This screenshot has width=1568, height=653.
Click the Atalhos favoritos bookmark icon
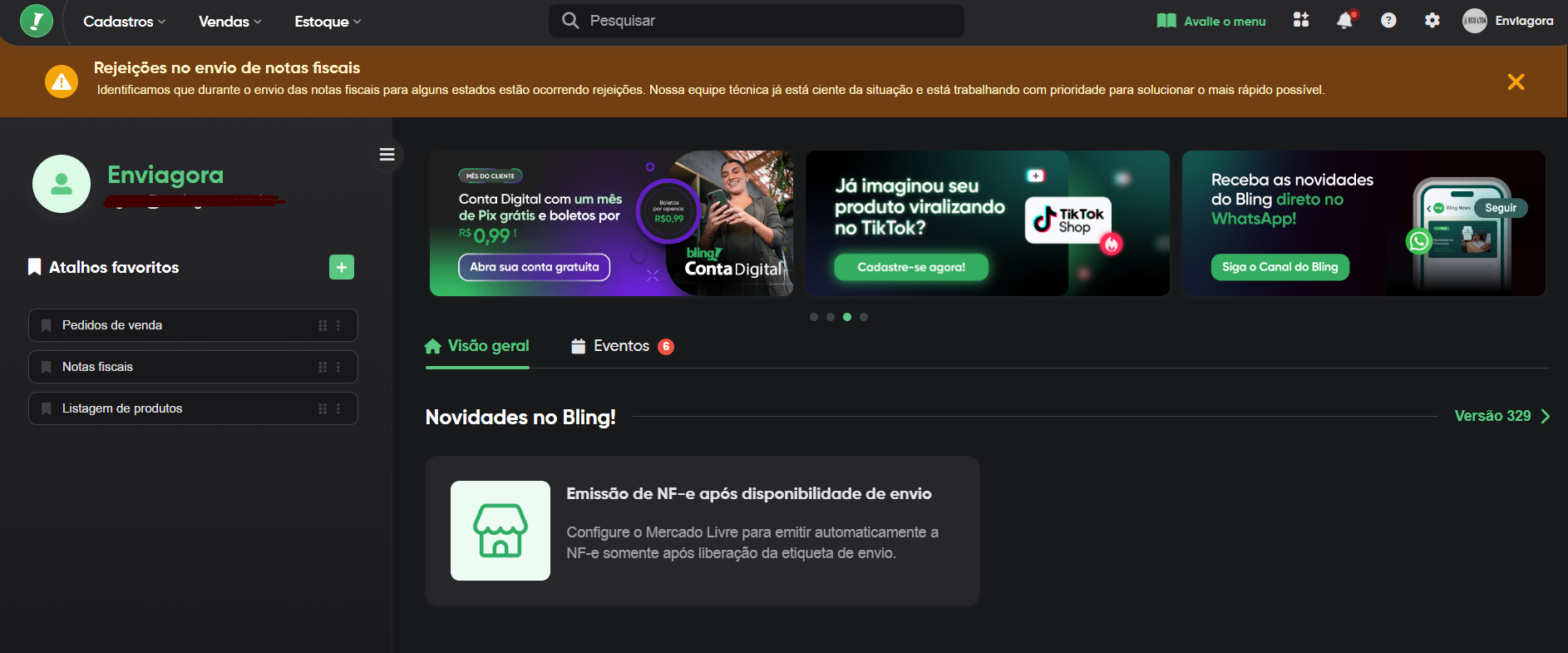(x=34, y=267)
